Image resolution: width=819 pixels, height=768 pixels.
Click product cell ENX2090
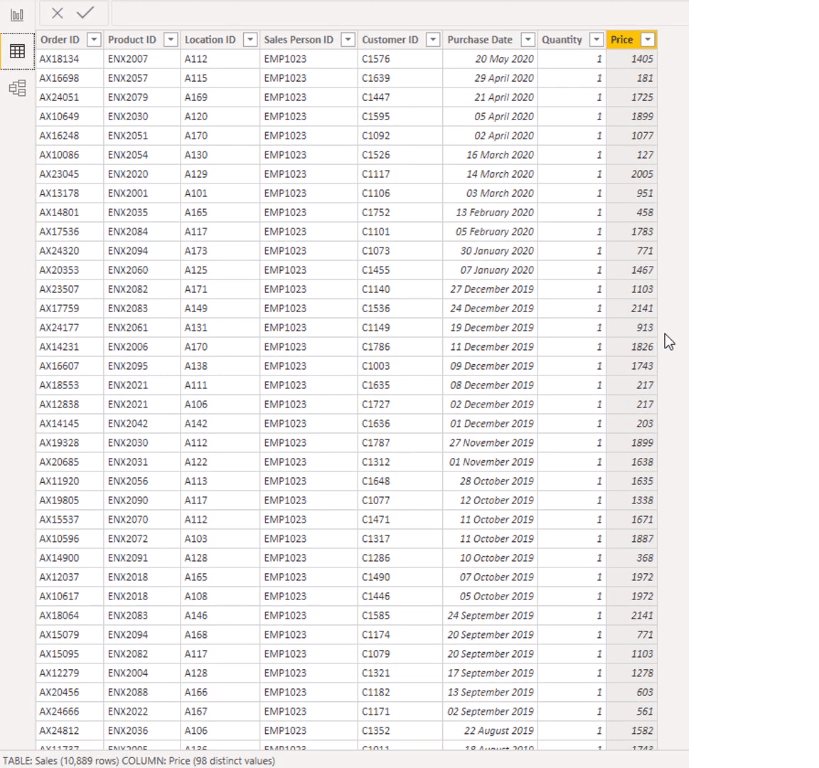[142, 501]
